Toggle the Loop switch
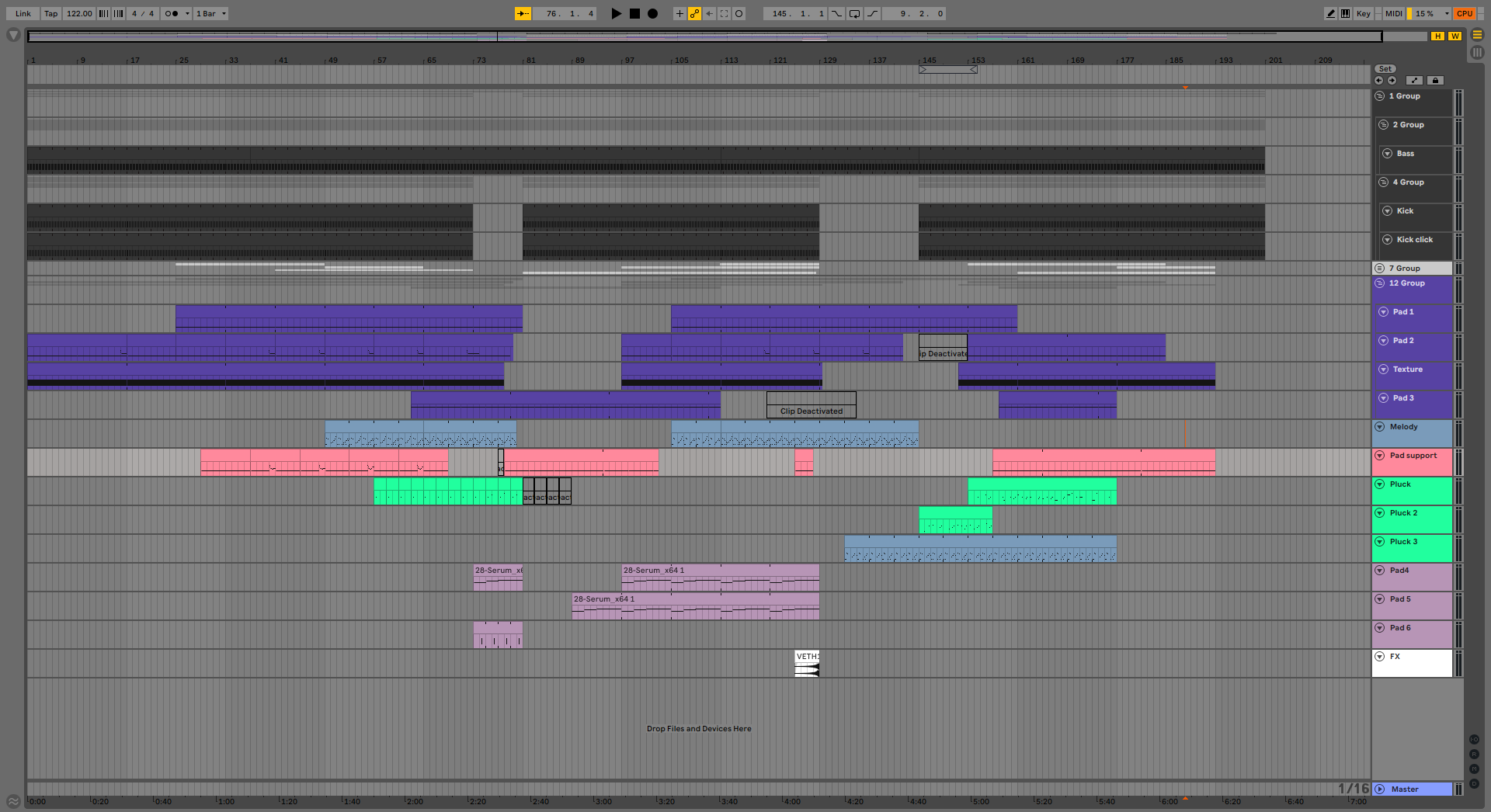The height and width of the screenshot is (812, 1491). (855, 13)
